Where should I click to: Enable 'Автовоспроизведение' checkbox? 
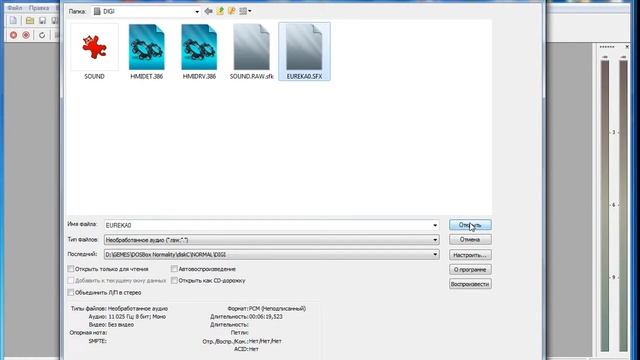click(174, 269)
